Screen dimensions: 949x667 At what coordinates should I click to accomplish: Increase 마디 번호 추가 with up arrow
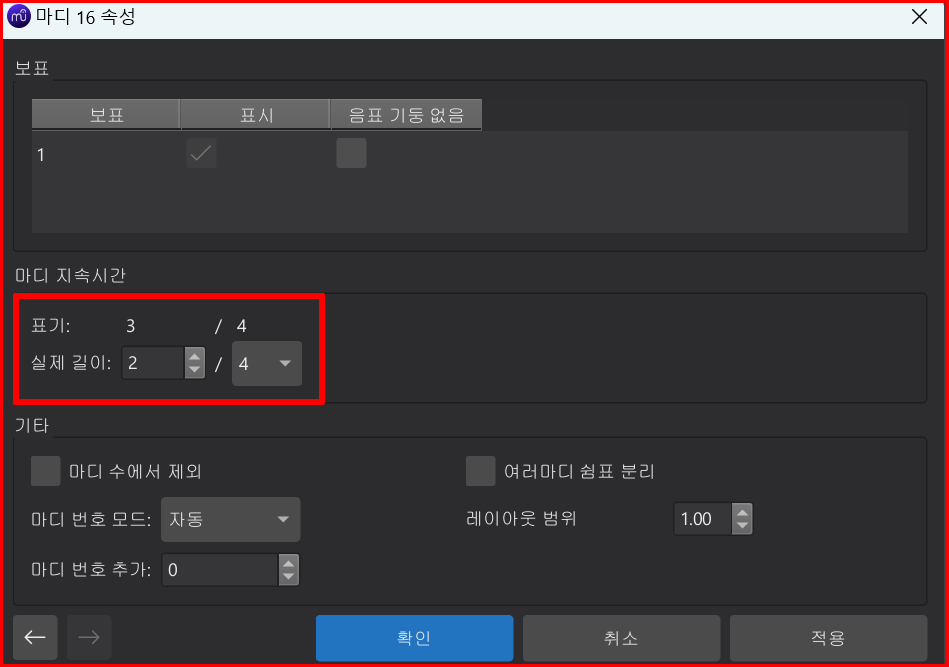click(x=289, y=563)
